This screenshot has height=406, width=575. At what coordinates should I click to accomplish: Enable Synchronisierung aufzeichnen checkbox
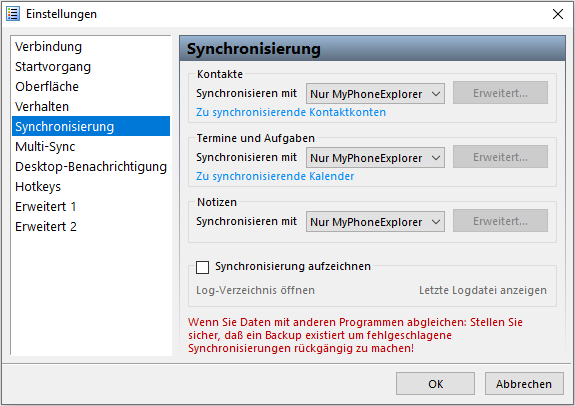(202, 267)
